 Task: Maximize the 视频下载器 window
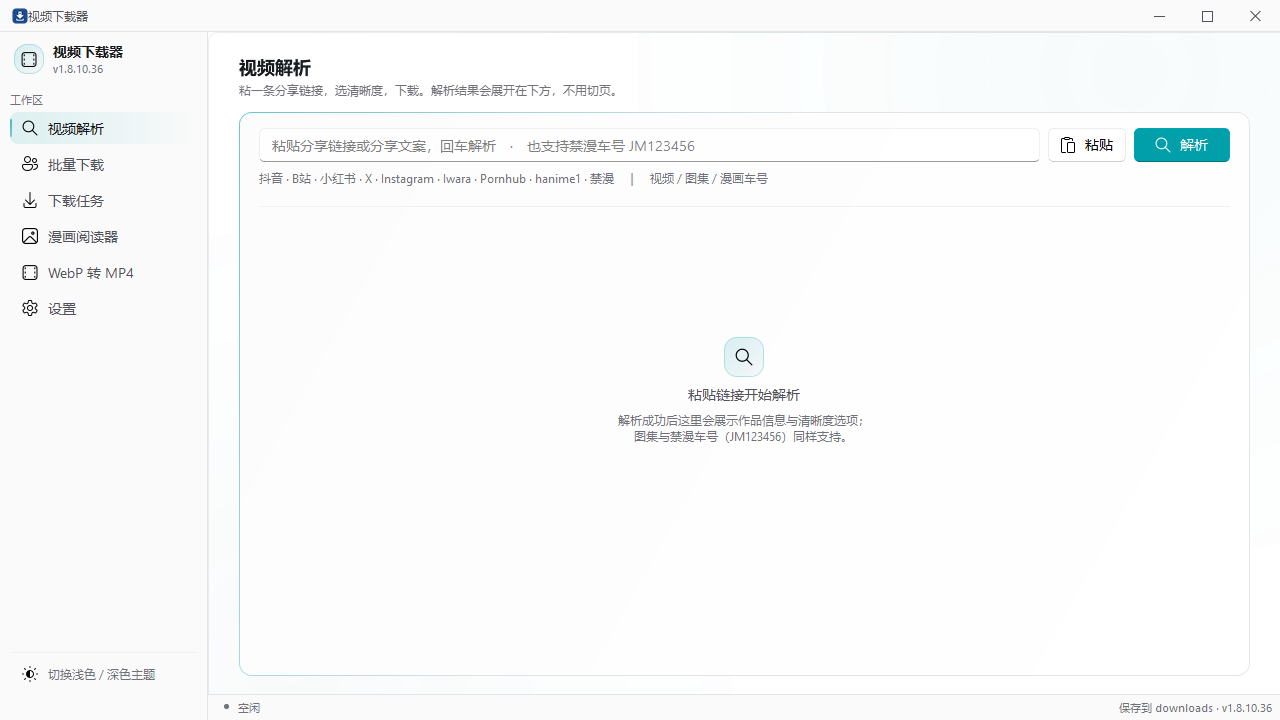coord(1208,16)
